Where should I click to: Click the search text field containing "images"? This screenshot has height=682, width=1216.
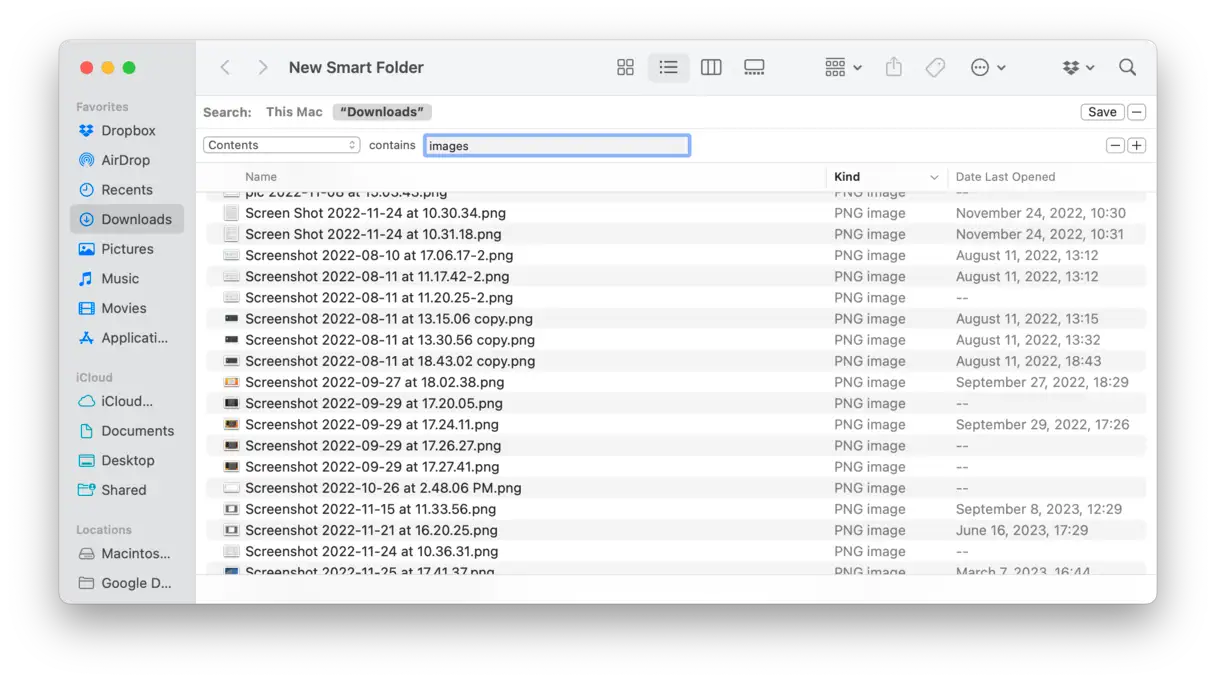pos(556,146)
